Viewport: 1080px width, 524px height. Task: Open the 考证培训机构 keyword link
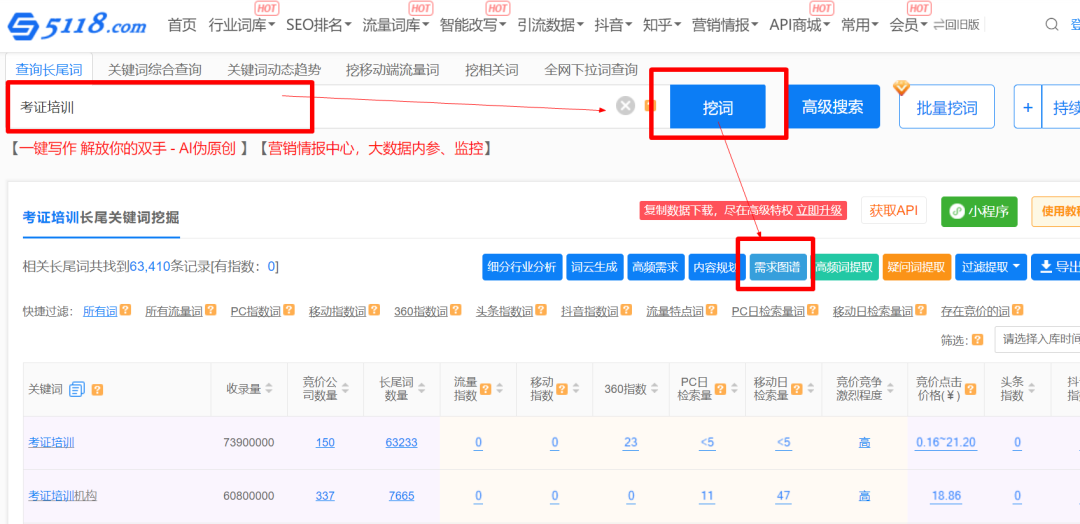coord(63,495)
